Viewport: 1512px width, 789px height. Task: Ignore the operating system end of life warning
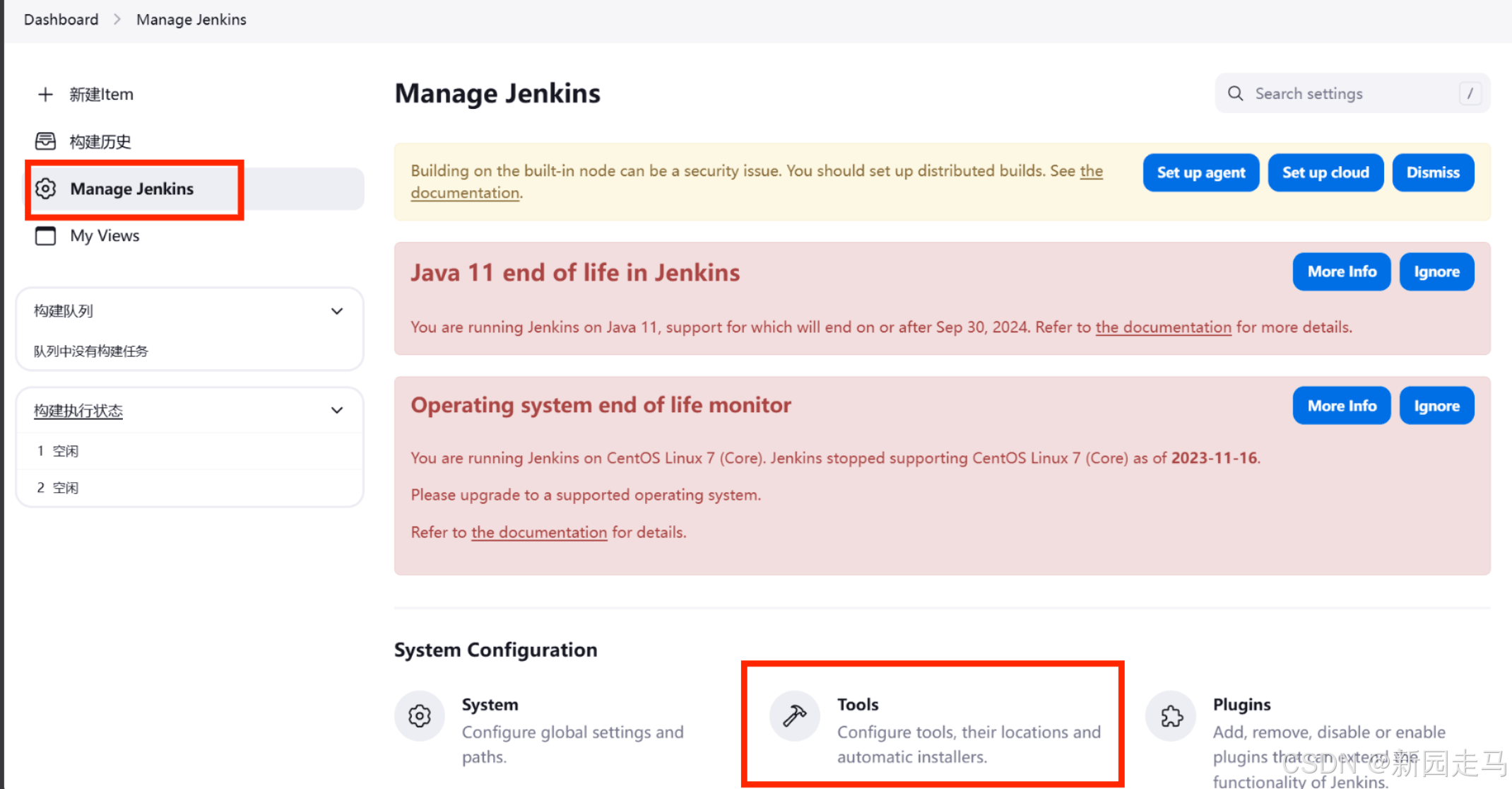tap(1436, 406)
